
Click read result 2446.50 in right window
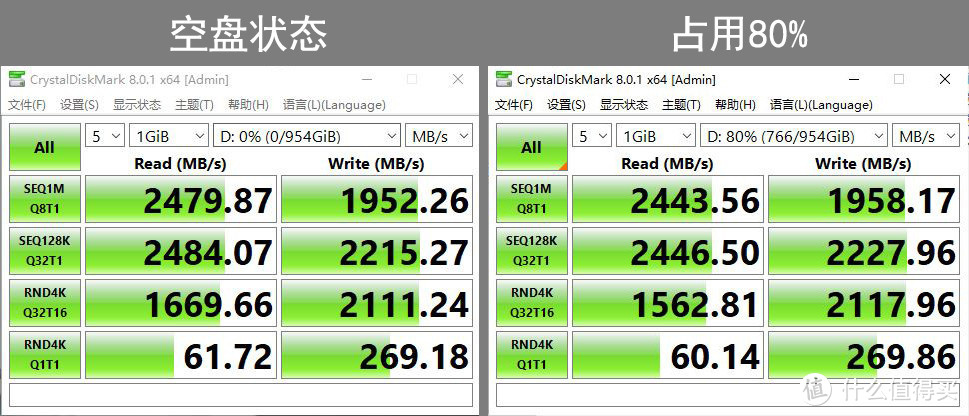[667, 251]
